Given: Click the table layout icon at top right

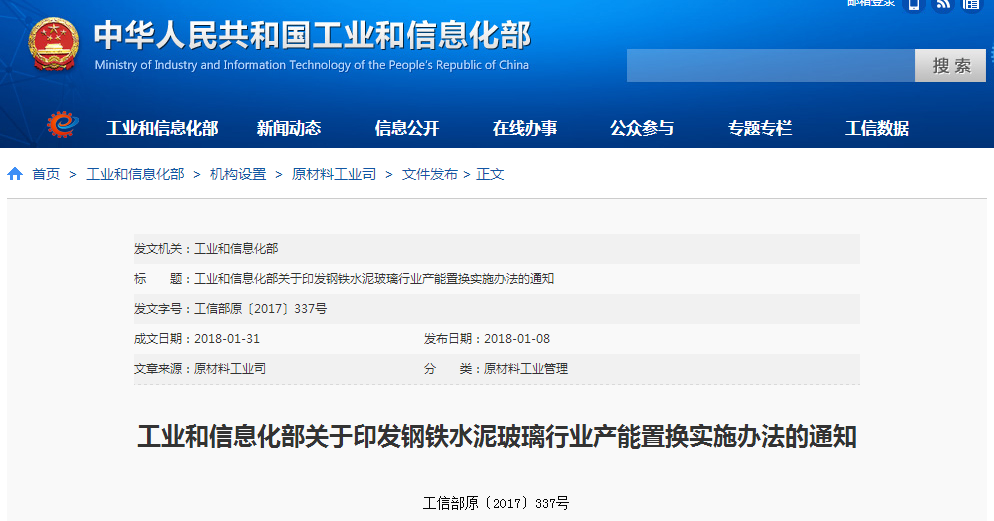Looking at the screenshot, I should pyautogui.click(x=971, y=4).
